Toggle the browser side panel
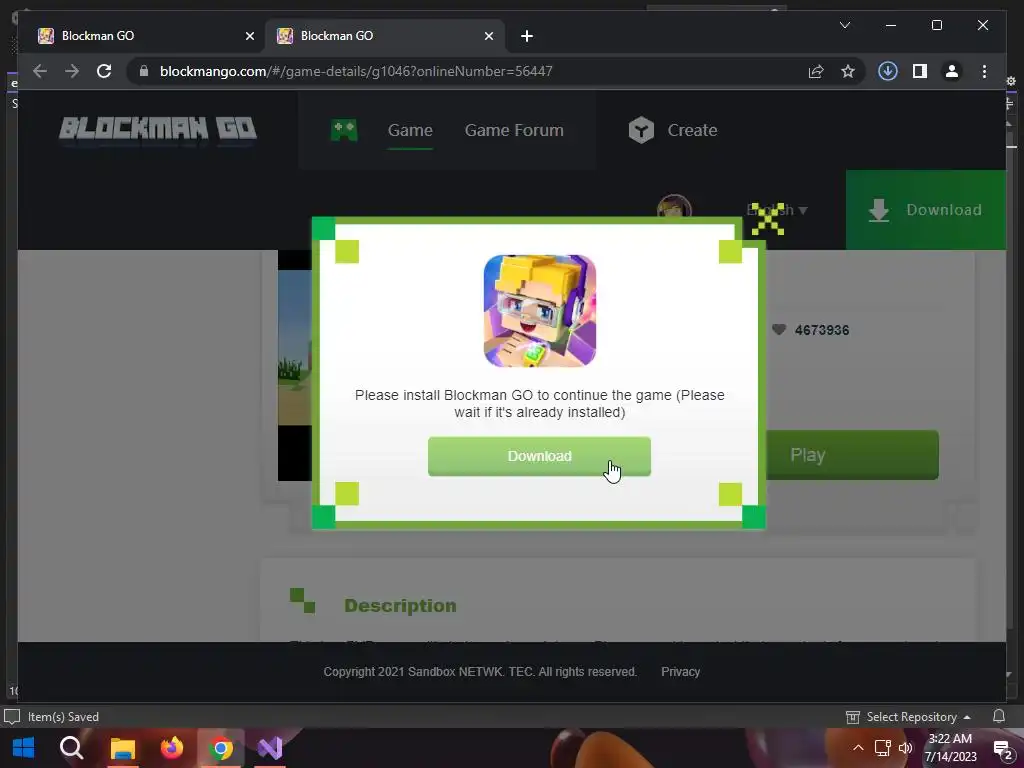The image size is (1024, 768). [x=920, y=71]
